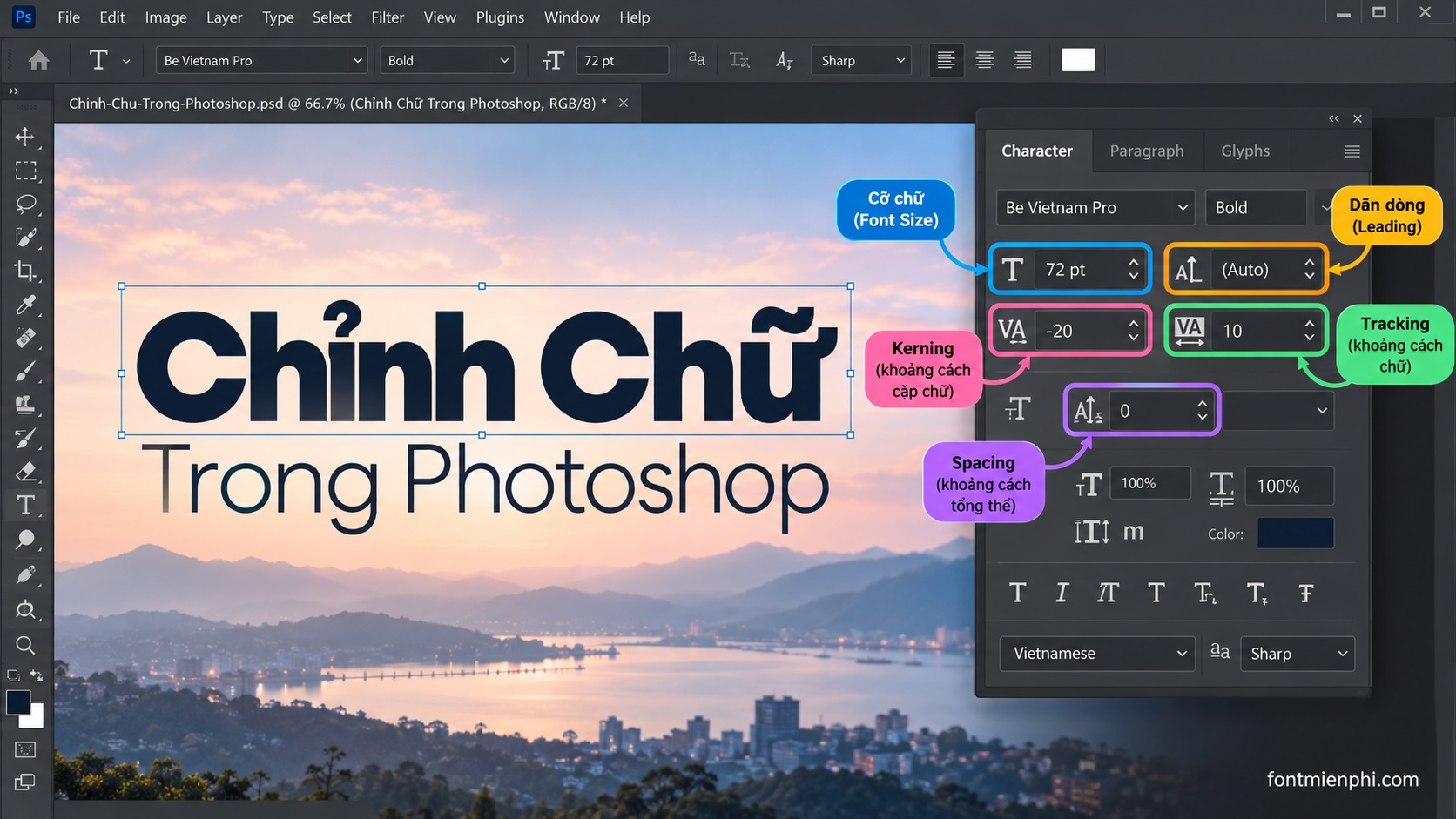Open the Layer menu
The height and width of the screenshot is (819, 1456).
click(x=224, y=17)
